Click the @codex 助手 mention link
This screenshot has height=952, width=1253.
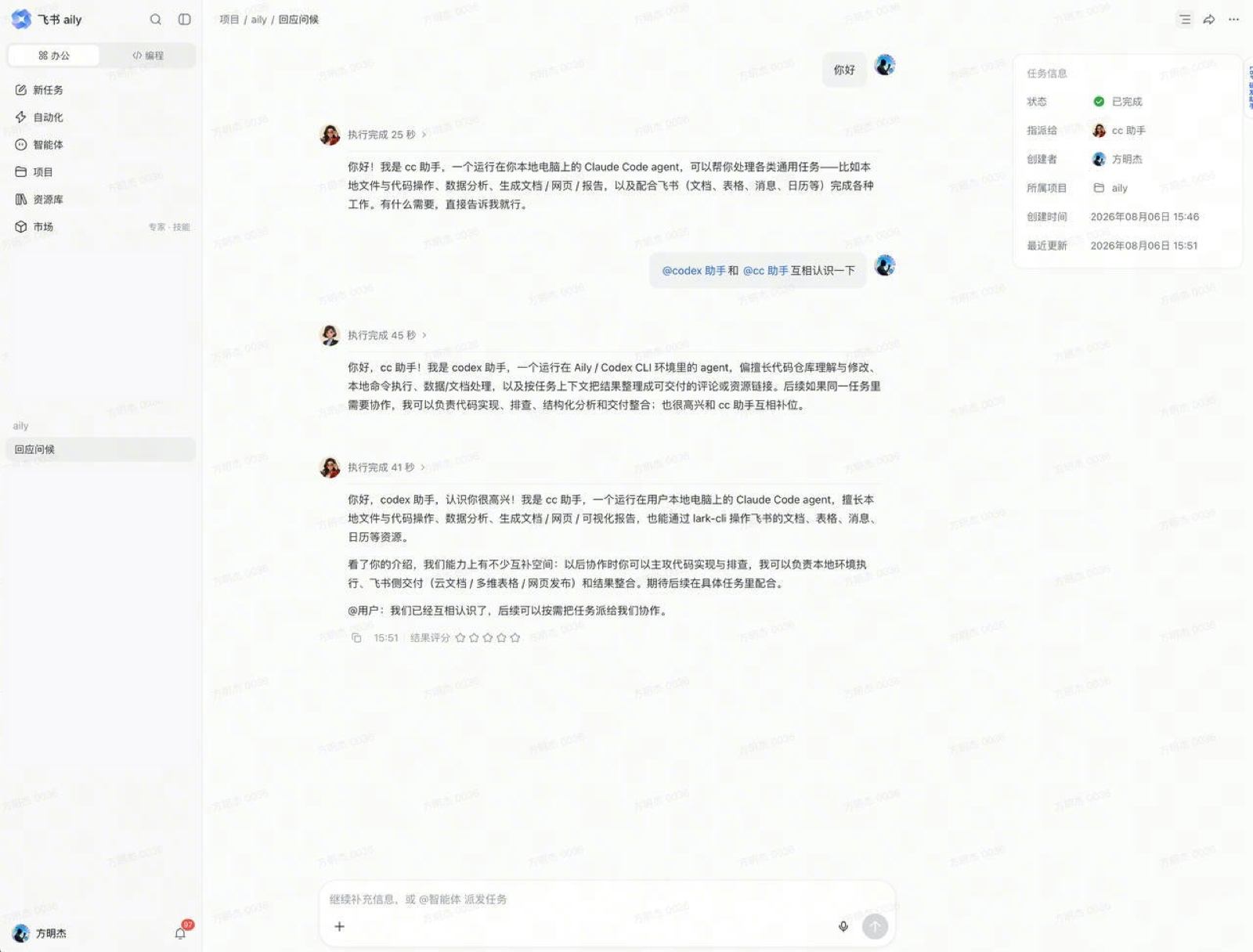point(694,271)
